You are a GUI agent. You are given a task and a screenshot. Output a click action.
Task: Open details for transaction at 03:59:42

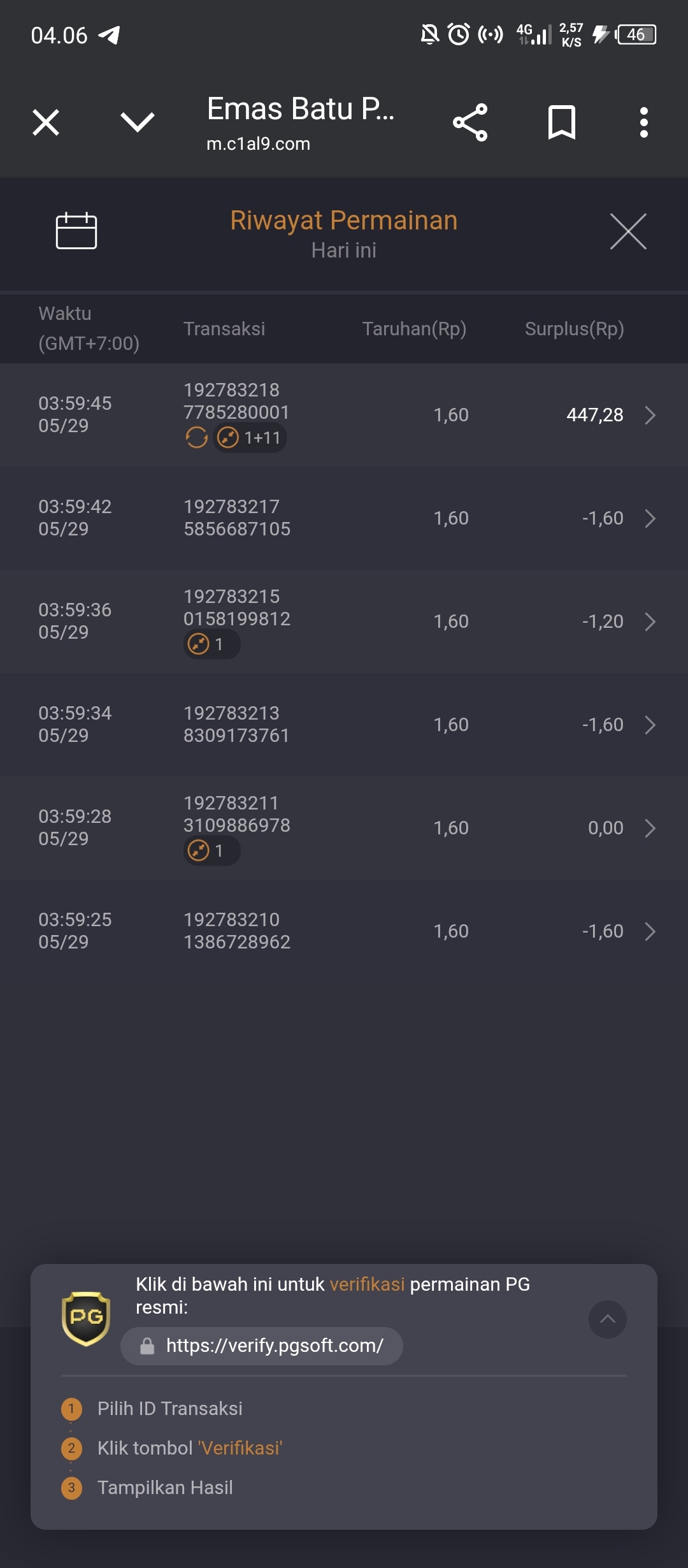(x=650, y=518)
